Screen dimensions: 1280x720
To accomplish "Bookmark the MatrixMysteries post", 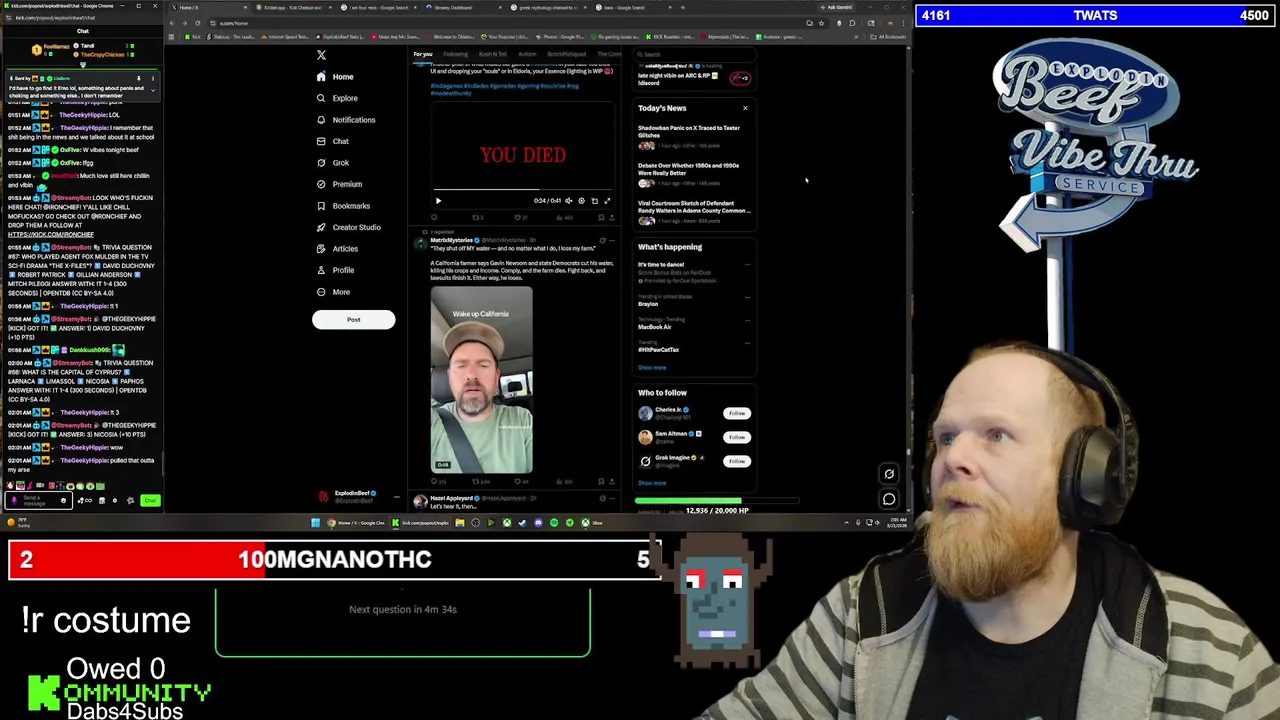I will click(x=601, y=482).
